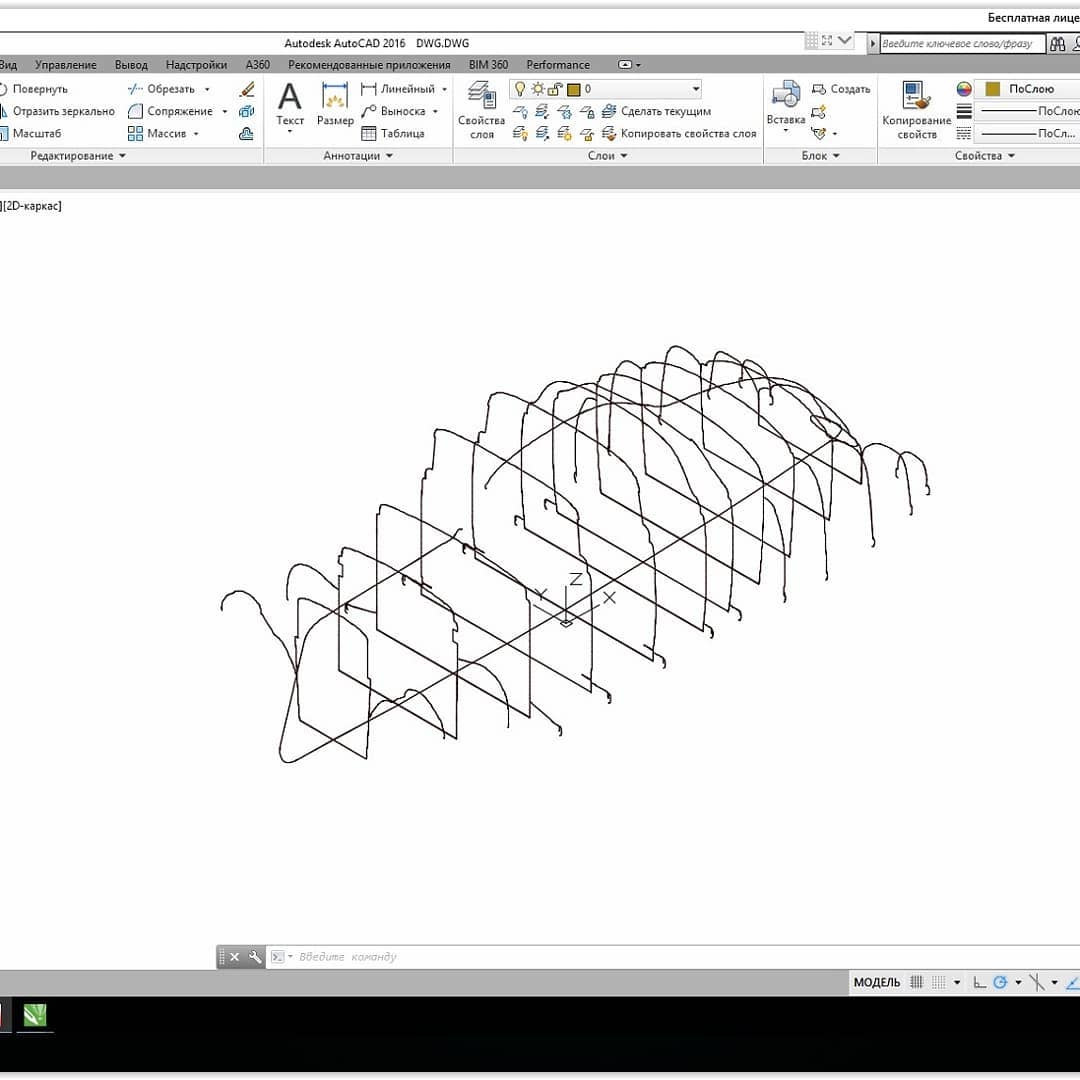1080x1080 pixels.
Task: Toggle polar tracking in status bar
Action: pyautogui.click(x=999, y=982)
